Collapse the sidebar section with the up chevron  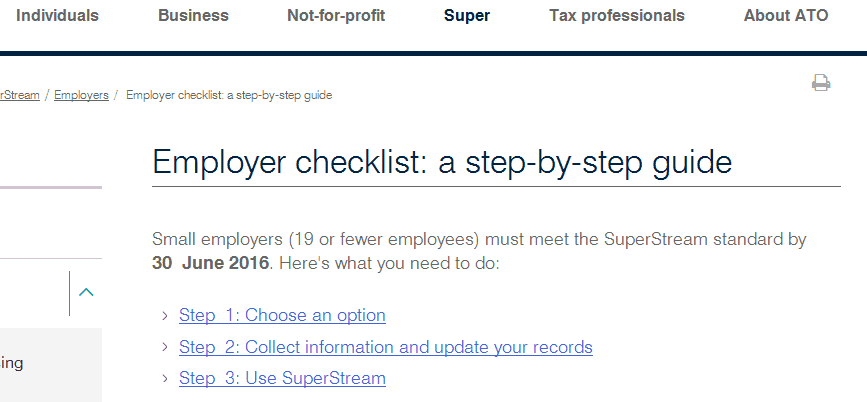coord(86,293)
